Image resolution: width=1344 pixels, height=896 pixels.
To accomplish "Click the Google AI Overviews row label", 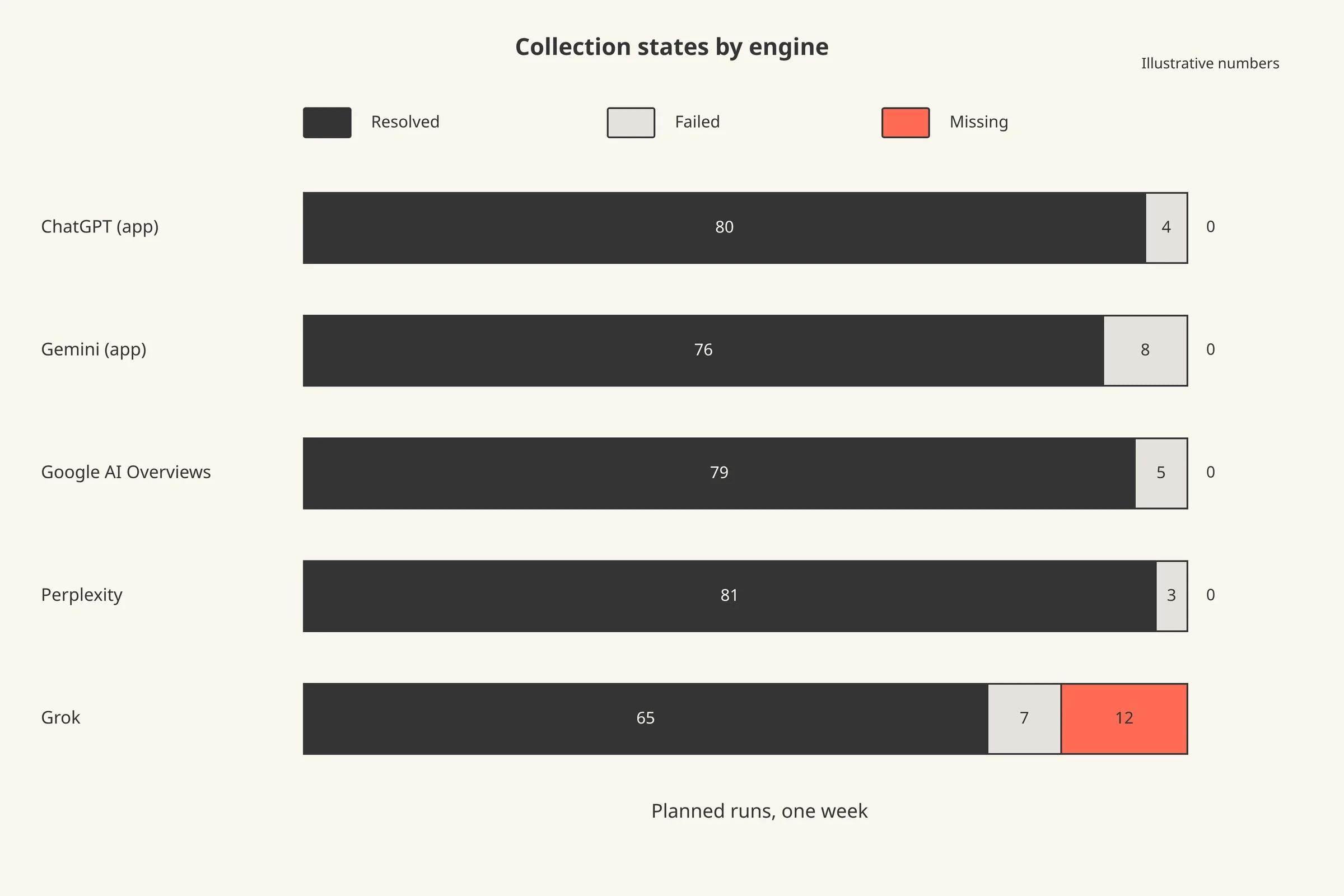I will click(125, 472).
